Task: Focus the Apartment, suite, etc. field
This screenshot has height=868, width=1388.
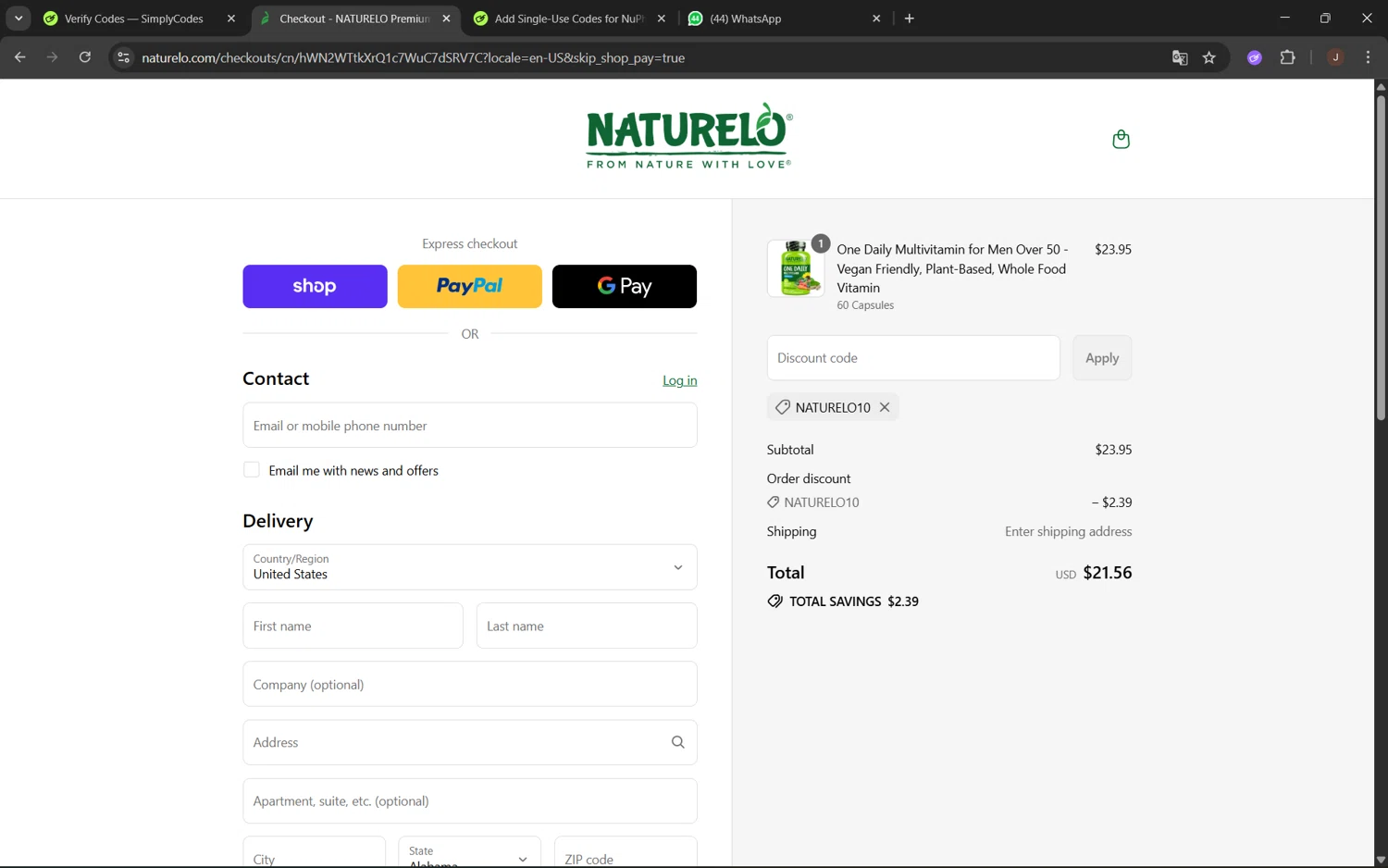Action: click(x=470, y=801)
